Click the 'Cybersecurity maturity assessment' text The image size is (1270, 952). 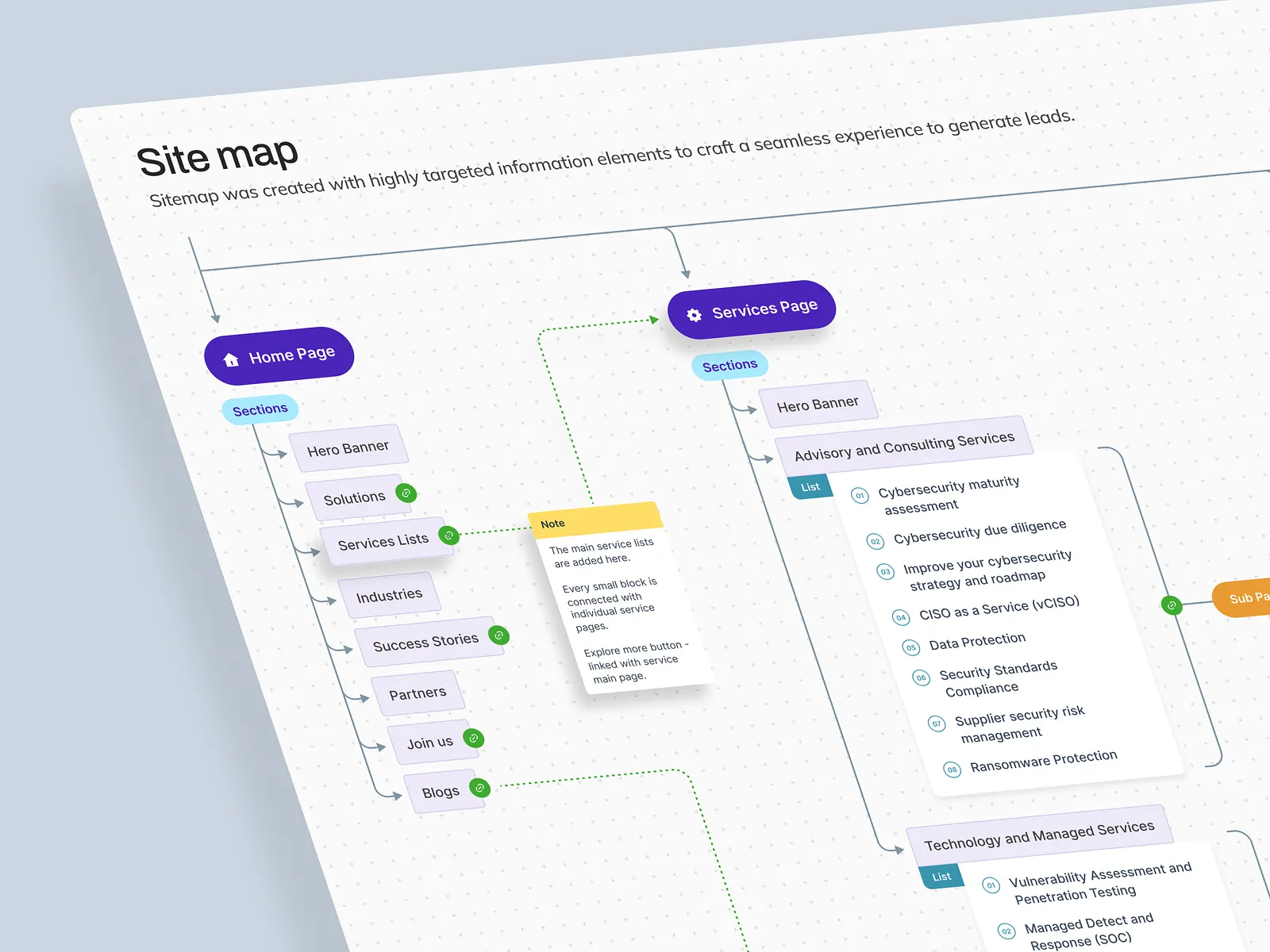click(949, 495)
